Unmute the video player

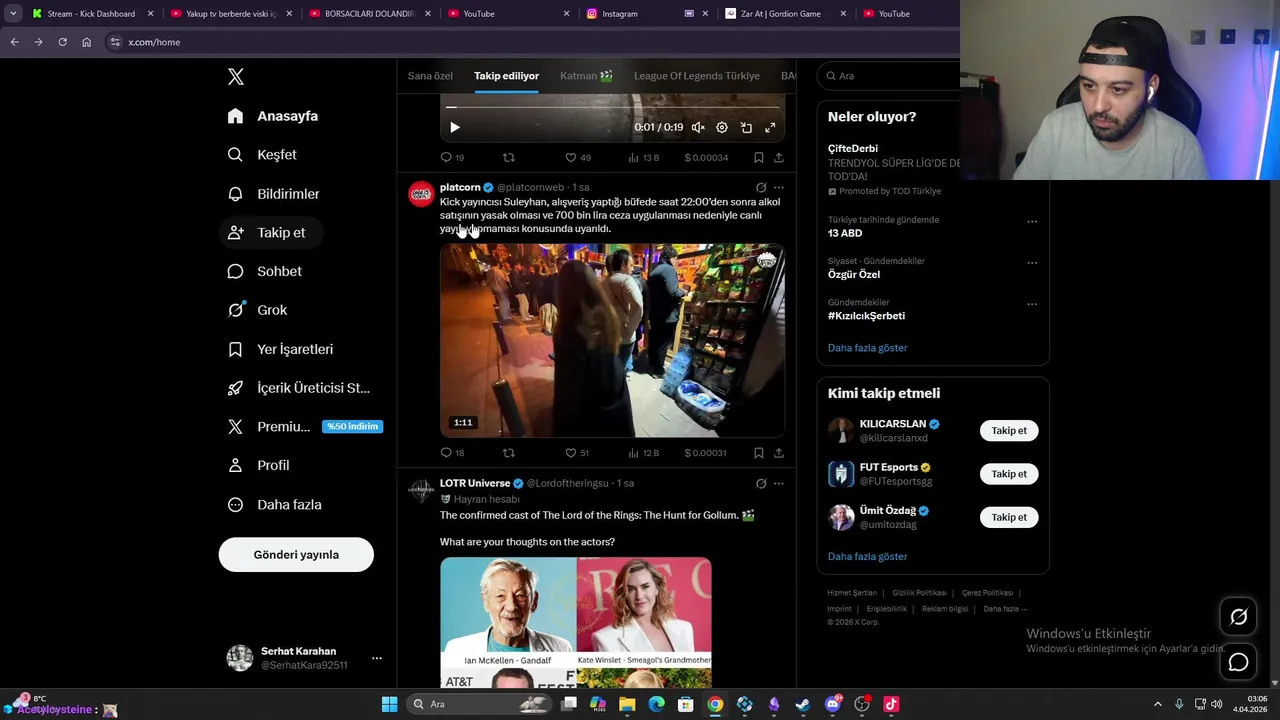click(x=698, y=128)
